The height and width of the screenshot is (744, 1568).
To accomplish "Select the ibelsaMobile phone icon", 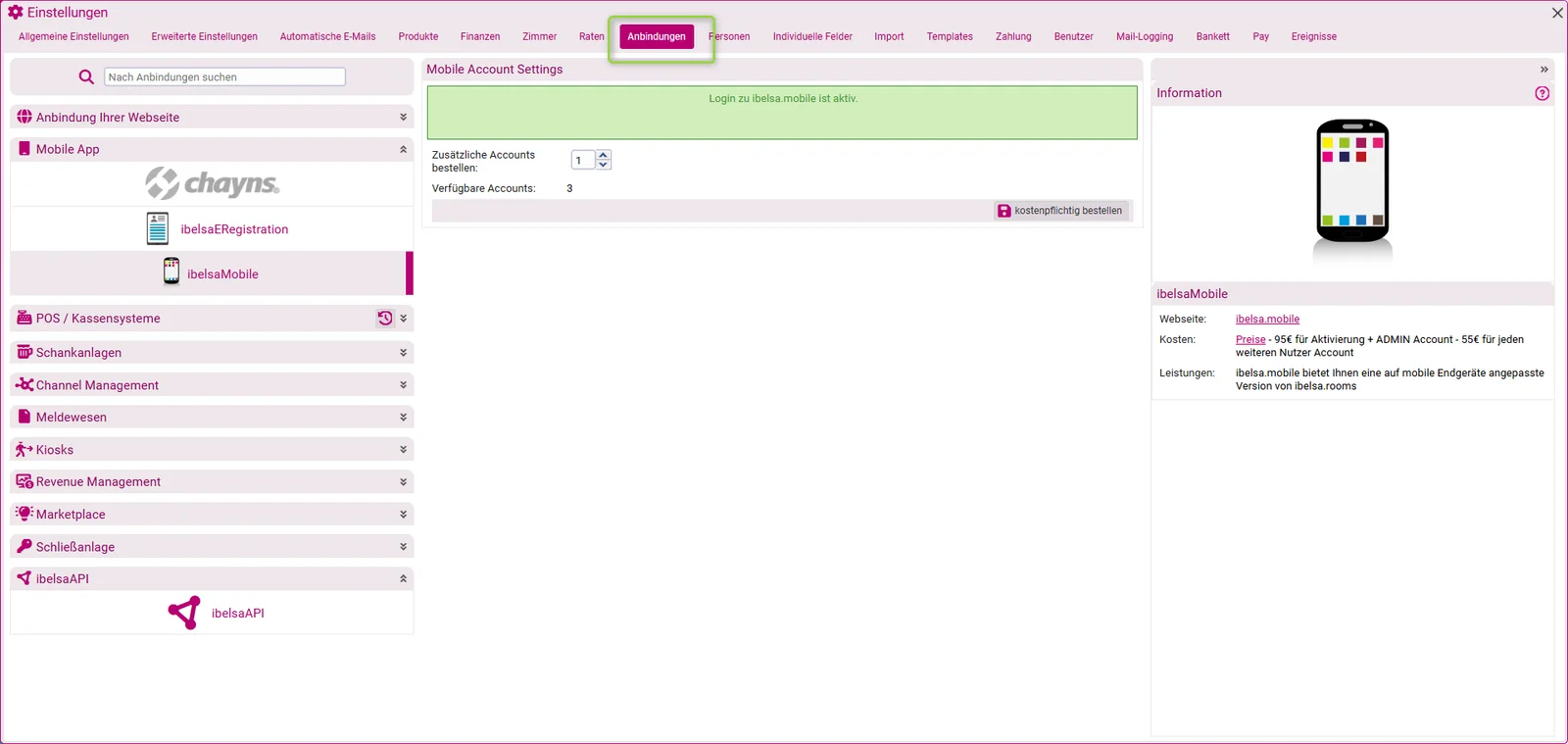I will 171,272.
